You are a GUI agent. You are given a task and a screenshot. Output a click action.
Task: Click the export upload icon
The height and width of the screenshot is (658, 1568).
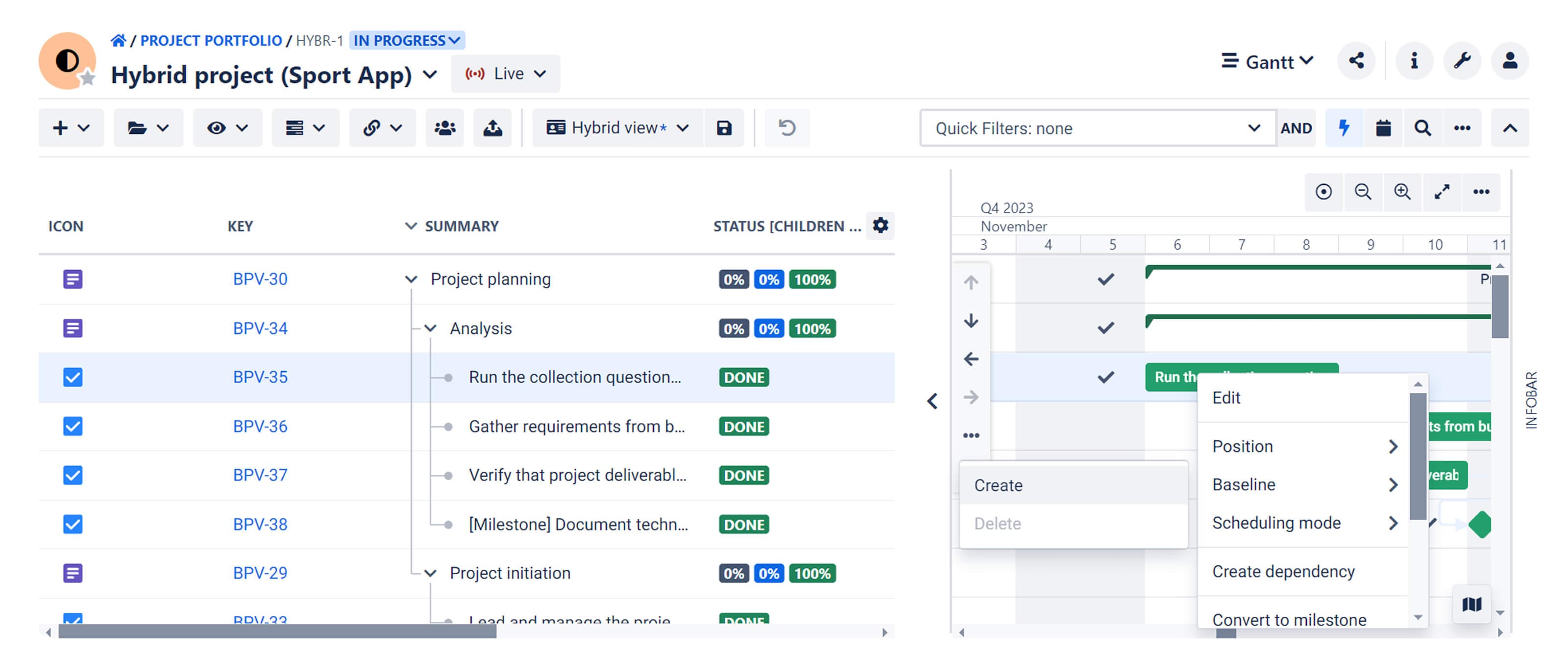tap(492, 128)
